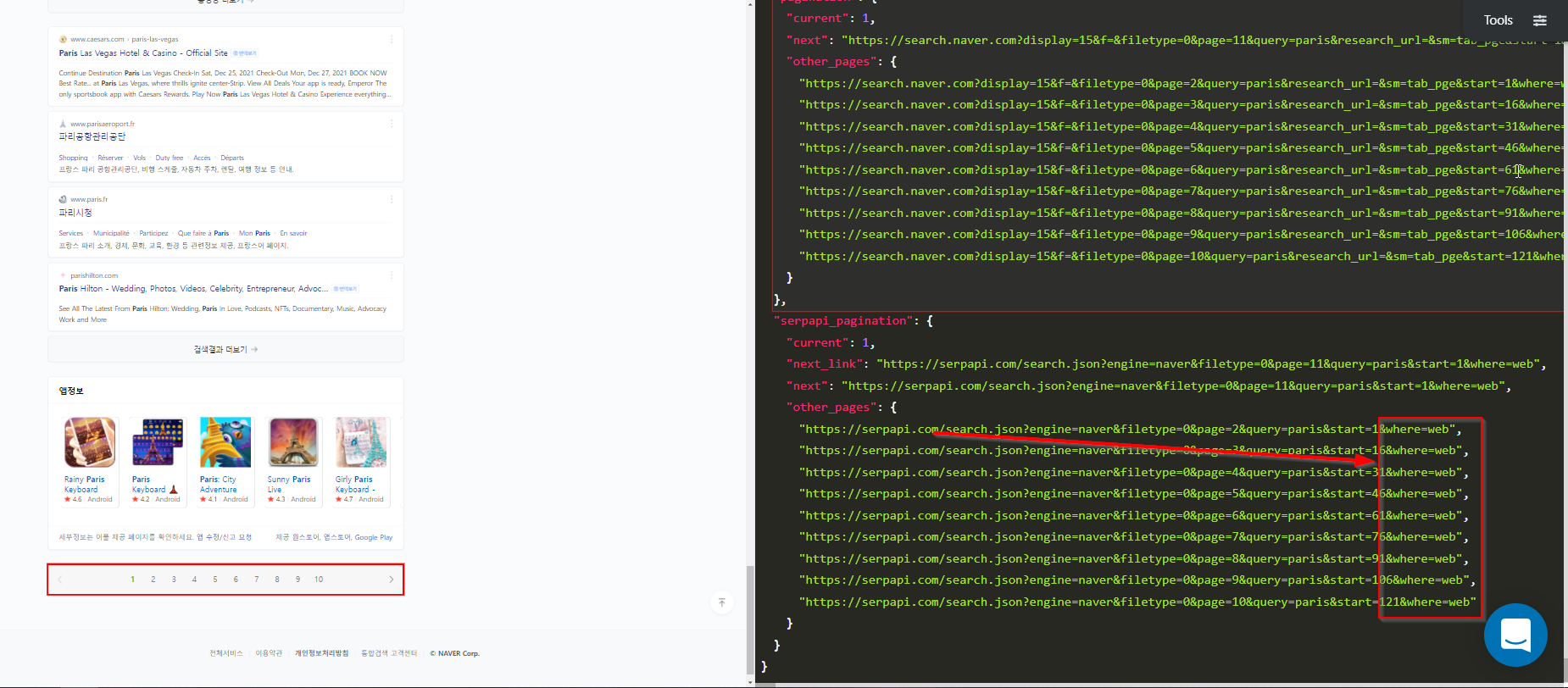This screenshot has width=1568, height=688.
Task: Click NAVER Corp. in the footer
Action: [459, 653]
